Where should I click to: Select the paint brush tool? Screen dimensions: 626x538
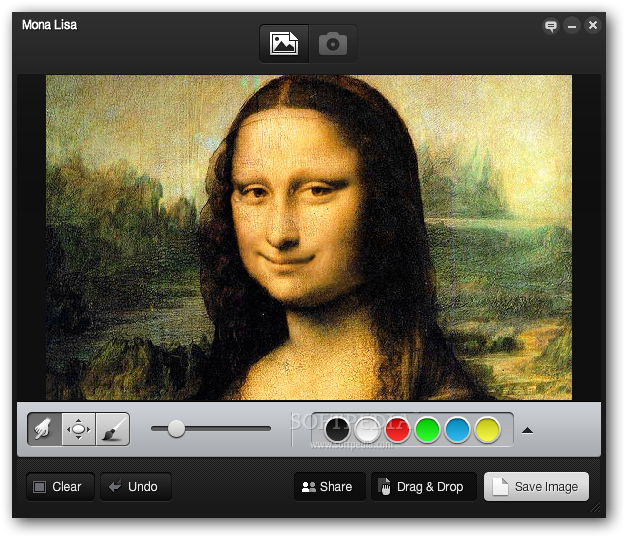coord(113,429)
